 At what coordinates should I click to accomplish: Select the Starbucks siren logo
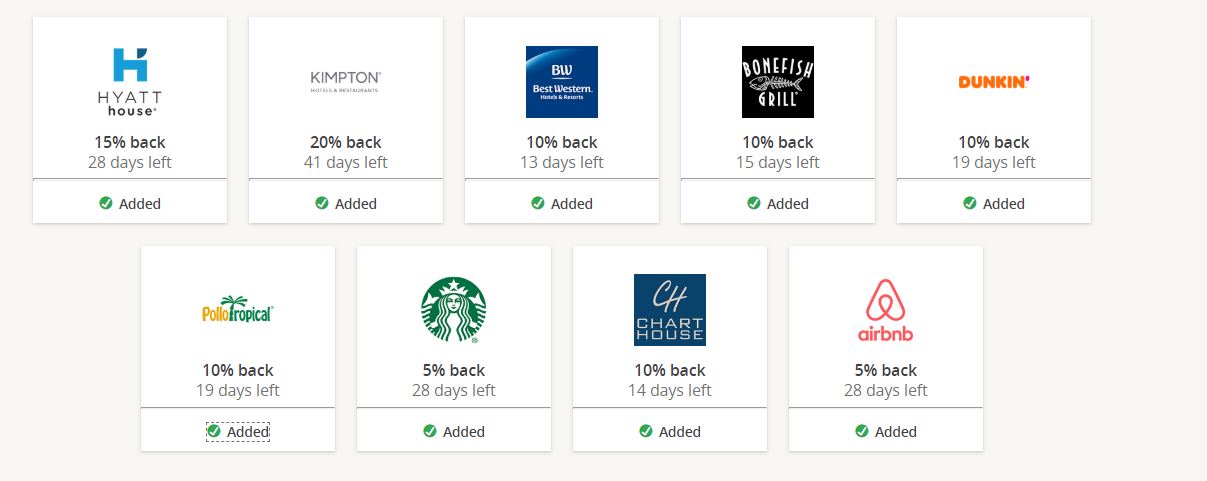click(454, 310)
